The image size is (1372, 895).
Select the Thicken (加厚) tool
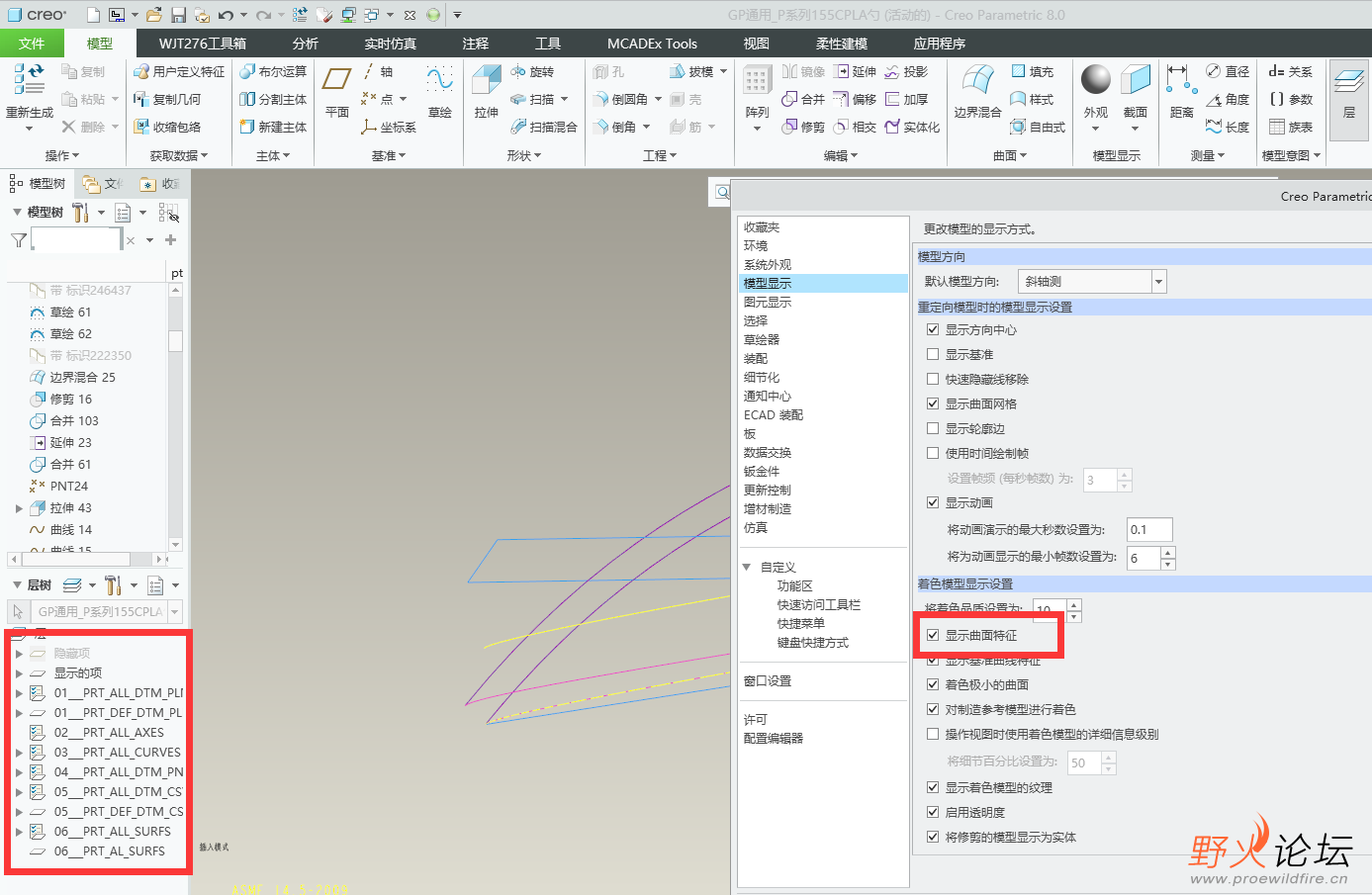coord(906,99)
